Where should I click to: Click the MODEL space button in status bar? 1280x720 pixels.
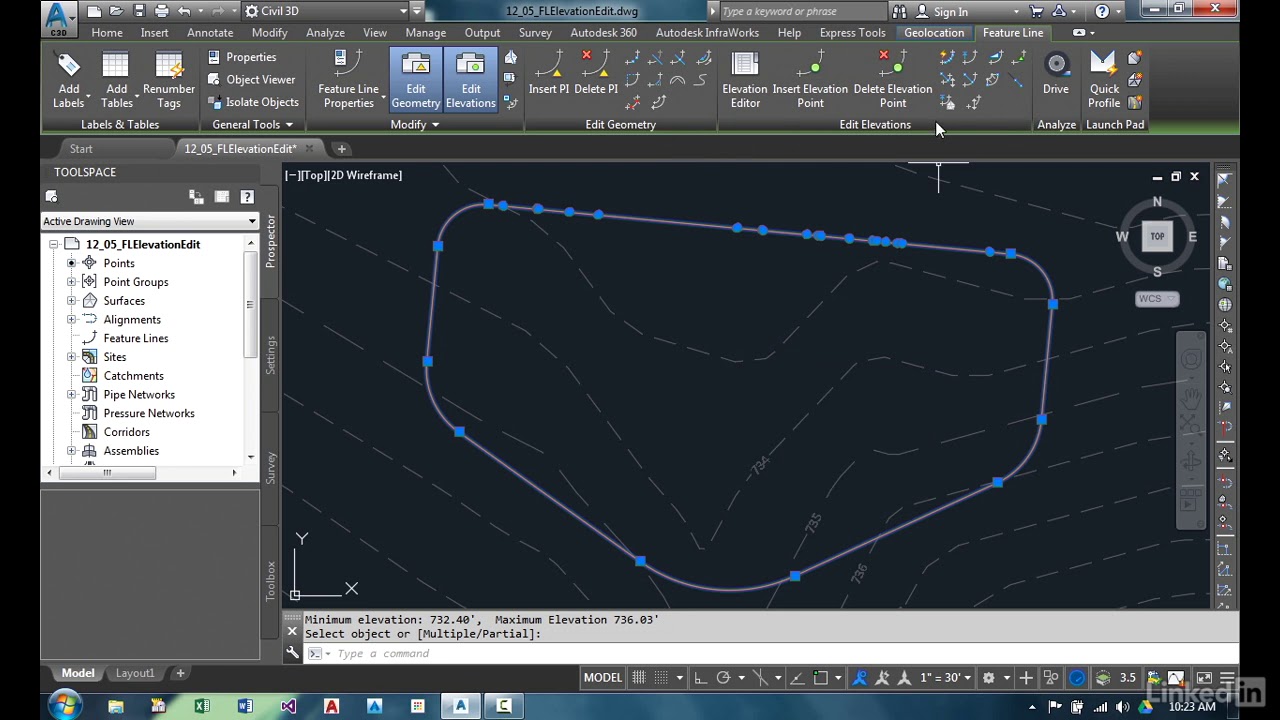pyautogui.click(x=603, y=678)
